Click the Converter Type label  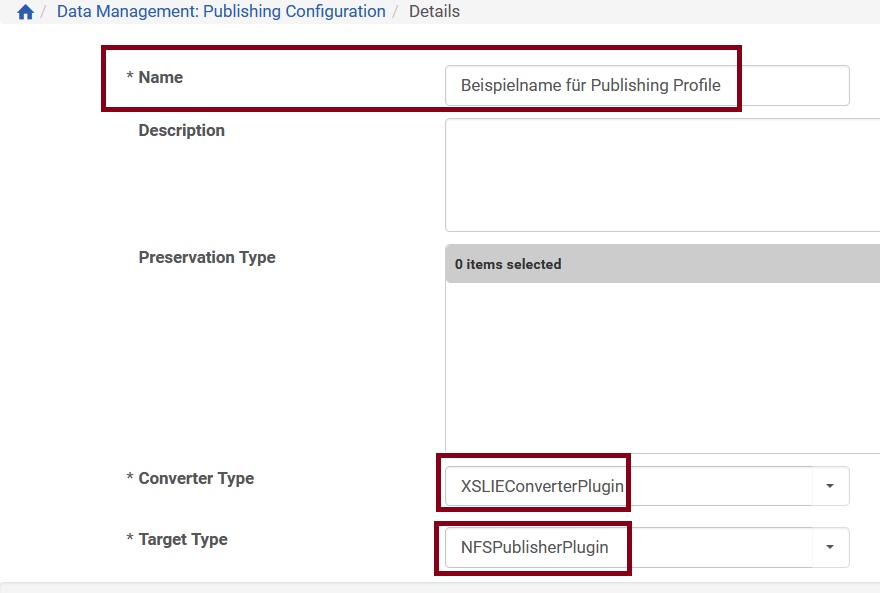click(x=196, y=478)
